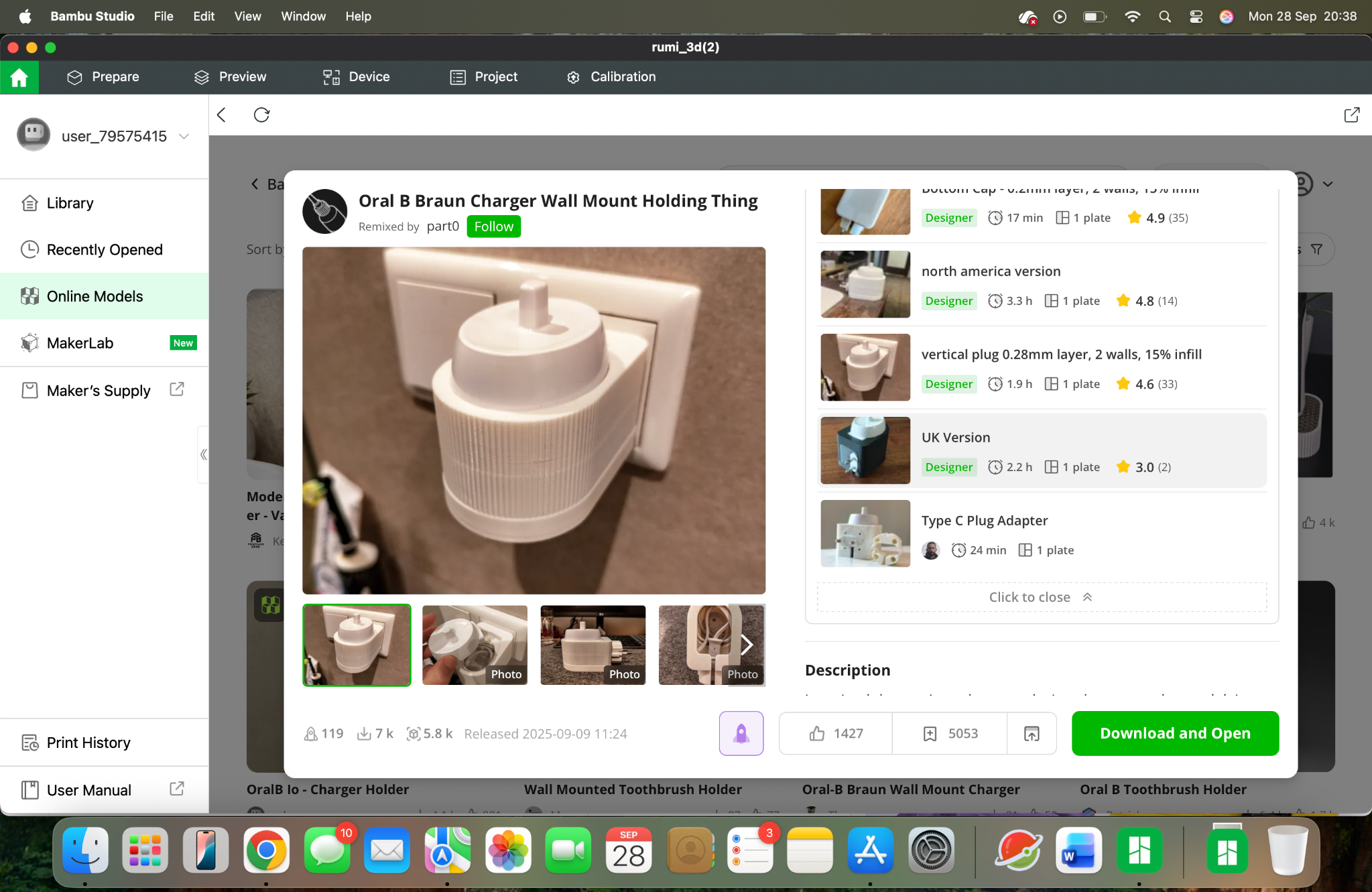Open the Apple menu
The image size is (1372, 892).
click(25, 16)
